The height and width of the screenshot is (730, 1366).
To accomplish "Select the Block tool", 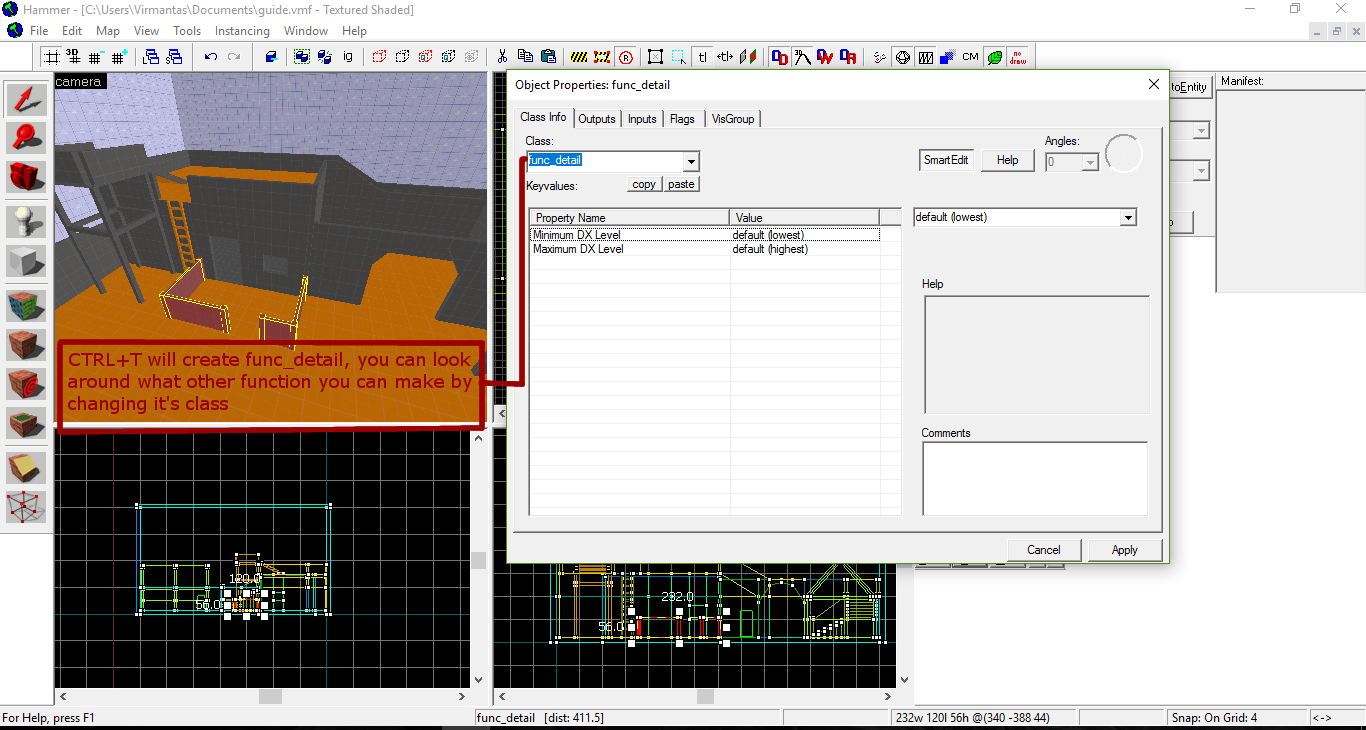I will click(x=27, y=261).
